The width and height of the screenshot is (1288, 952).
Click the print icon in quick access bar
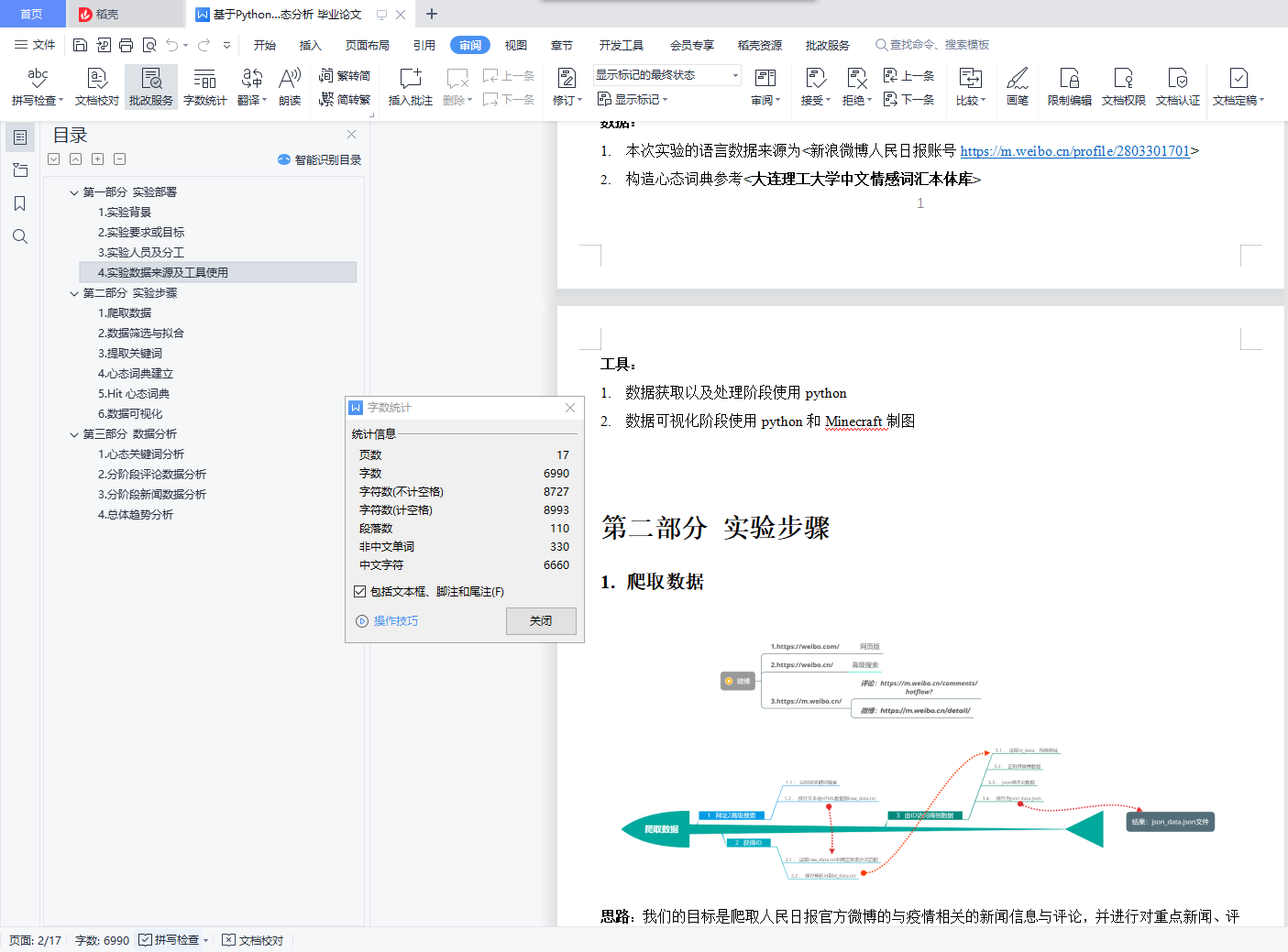click(x=126, y=45)
